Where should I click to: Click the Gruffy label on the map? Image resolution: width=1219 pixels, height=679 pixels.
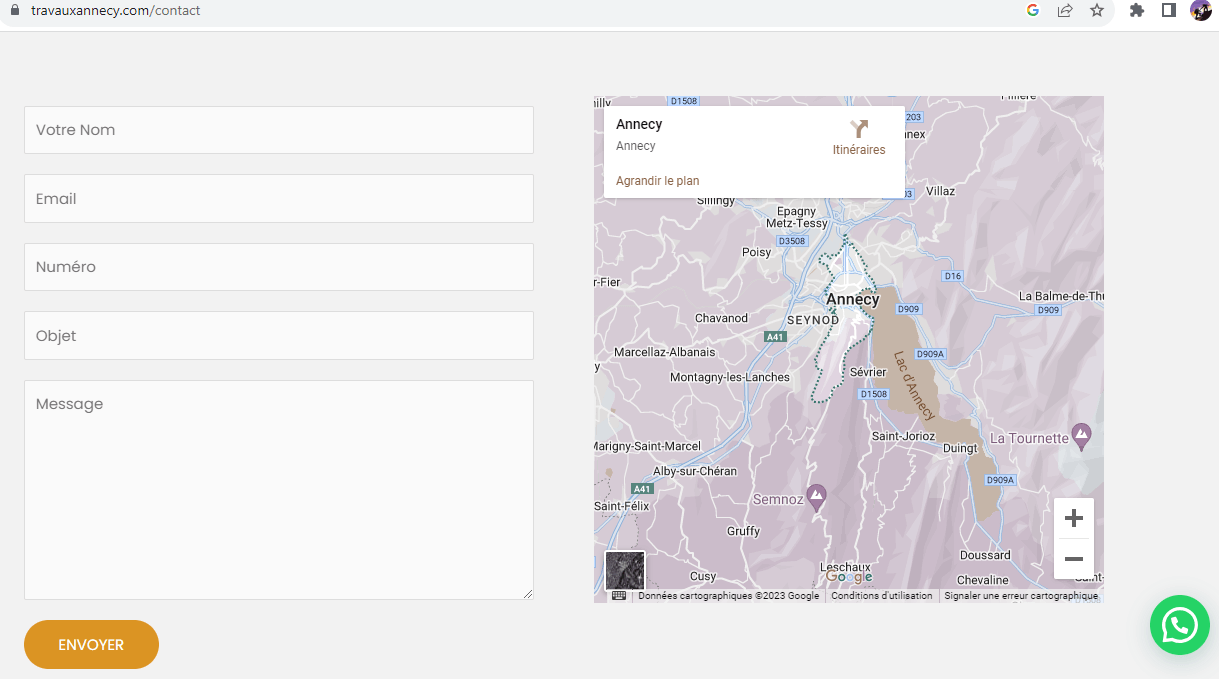click(x=744, y=531)
